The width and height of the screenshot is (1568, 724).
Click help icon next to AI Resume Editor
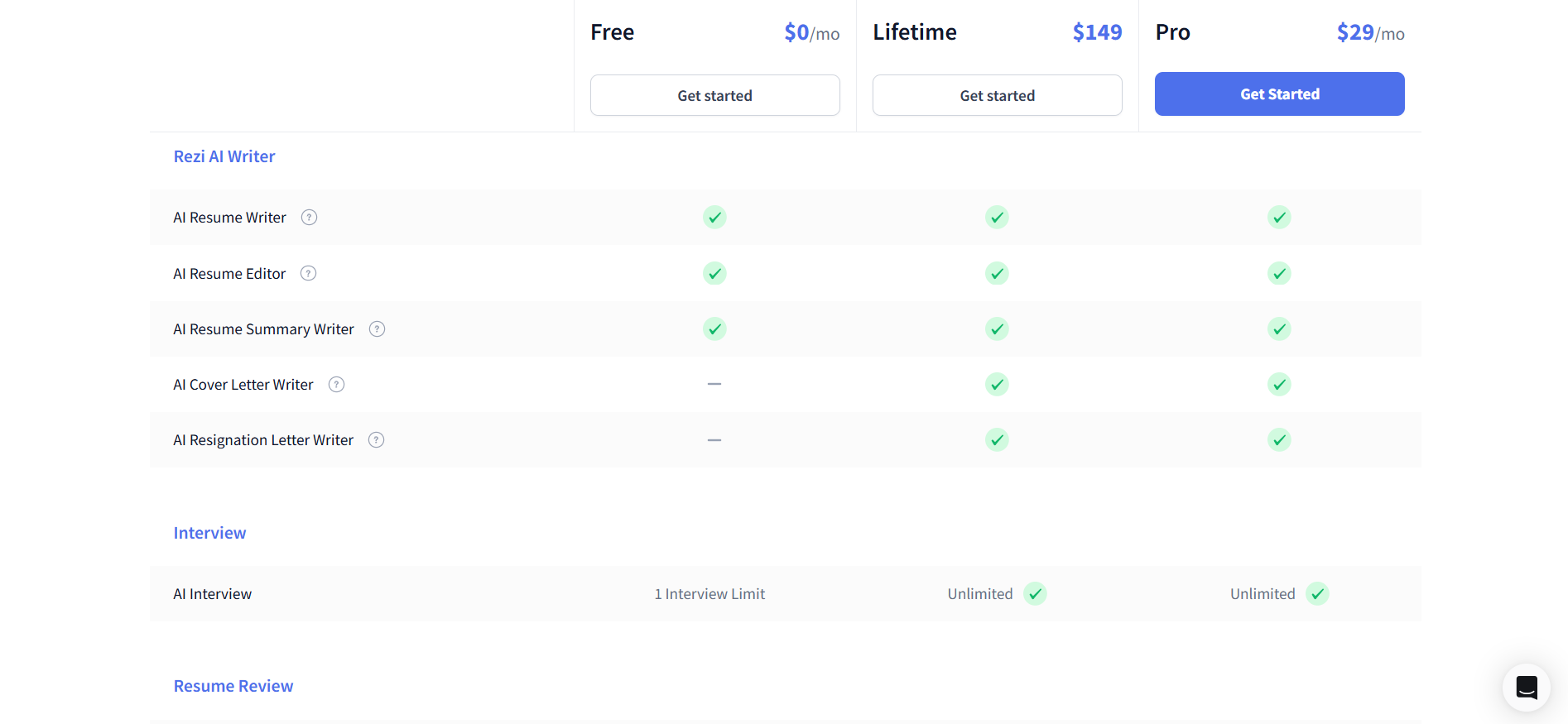(x=308, y=273)
